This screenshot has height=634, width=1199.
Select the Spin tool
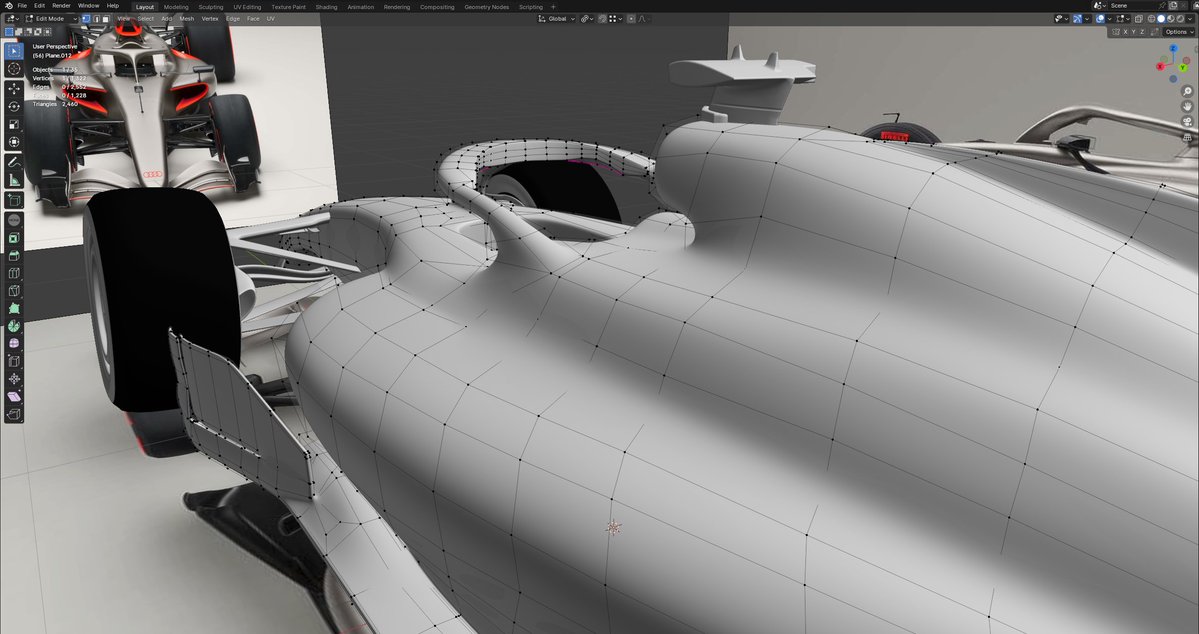[x=14, y=326]
